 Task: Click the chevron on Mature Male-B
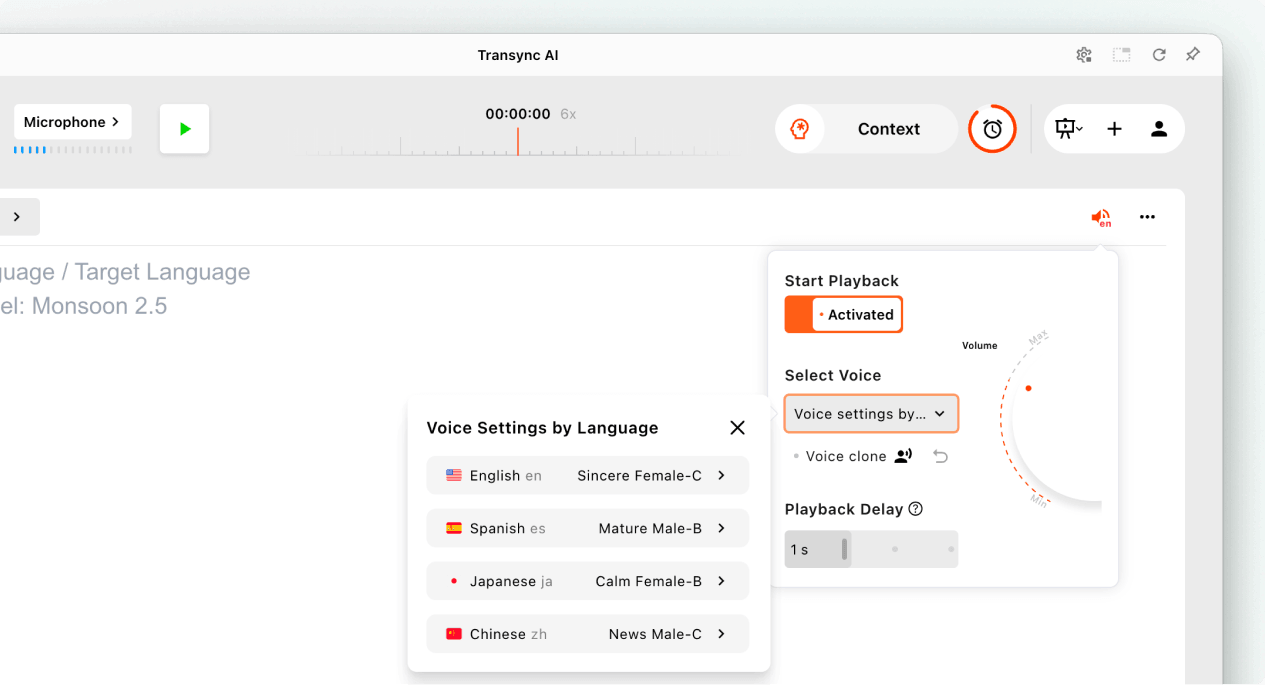[x=721, y=528]
